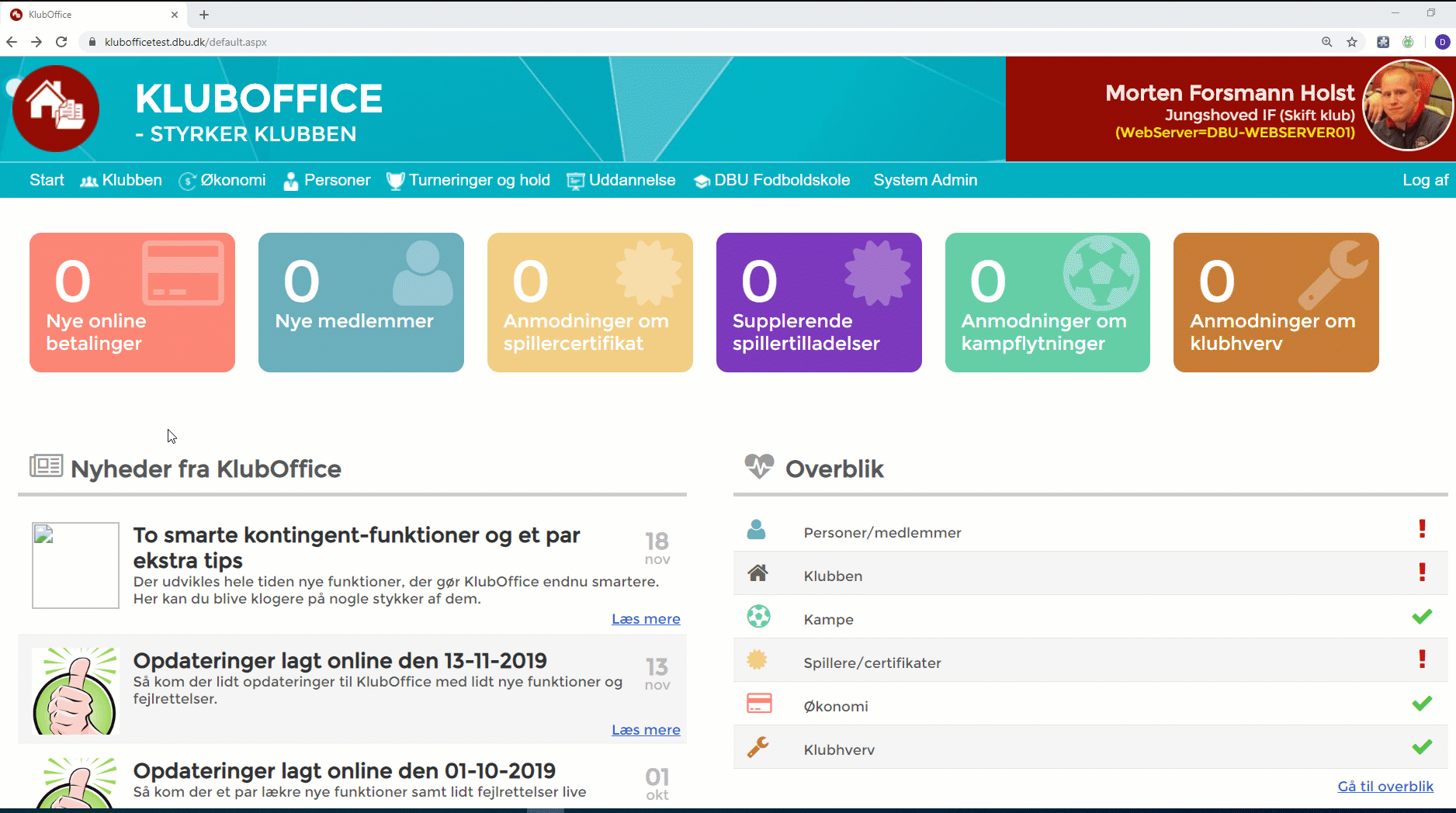Click the Supplerende spillertilladelser purple tile
Viewport: 1456px width, 813px height.
(x=819, y=303)
